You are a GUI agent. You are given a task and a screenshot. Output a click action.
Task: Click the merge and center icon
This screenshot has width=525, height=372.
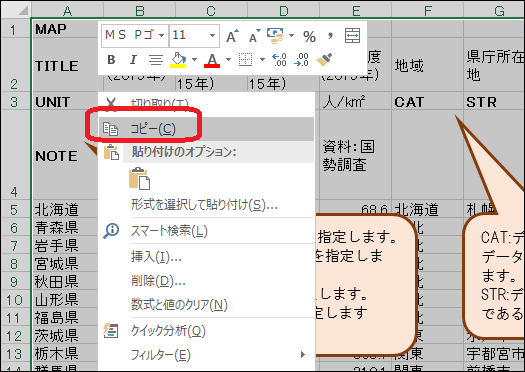pyautogui.click(x=352, y=35)
